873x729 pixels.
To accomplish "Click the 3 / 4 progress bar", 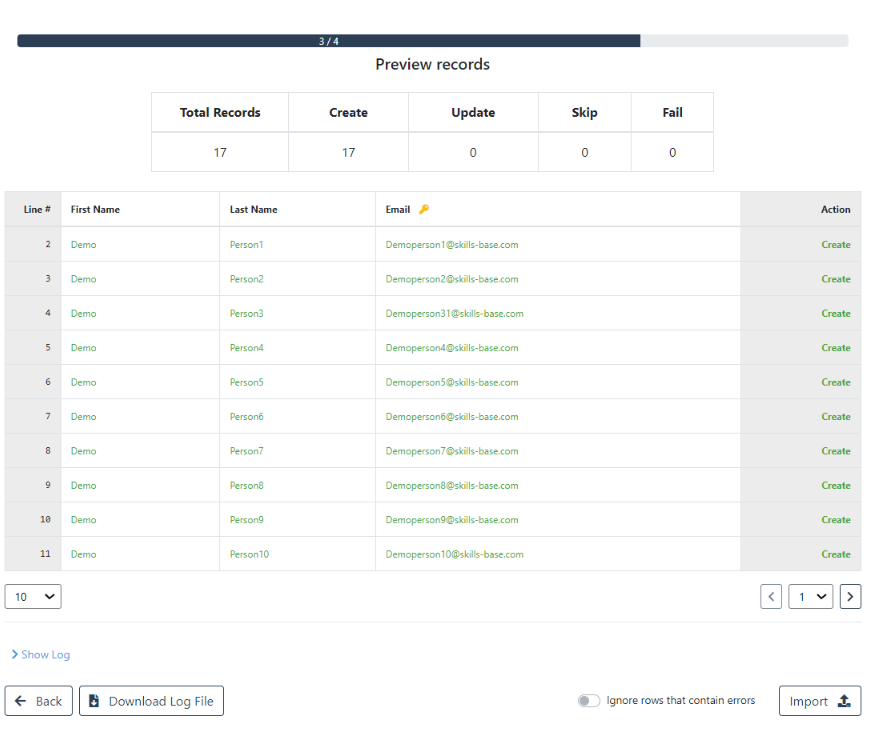I will pyautogui.click(x=329, y=41).
